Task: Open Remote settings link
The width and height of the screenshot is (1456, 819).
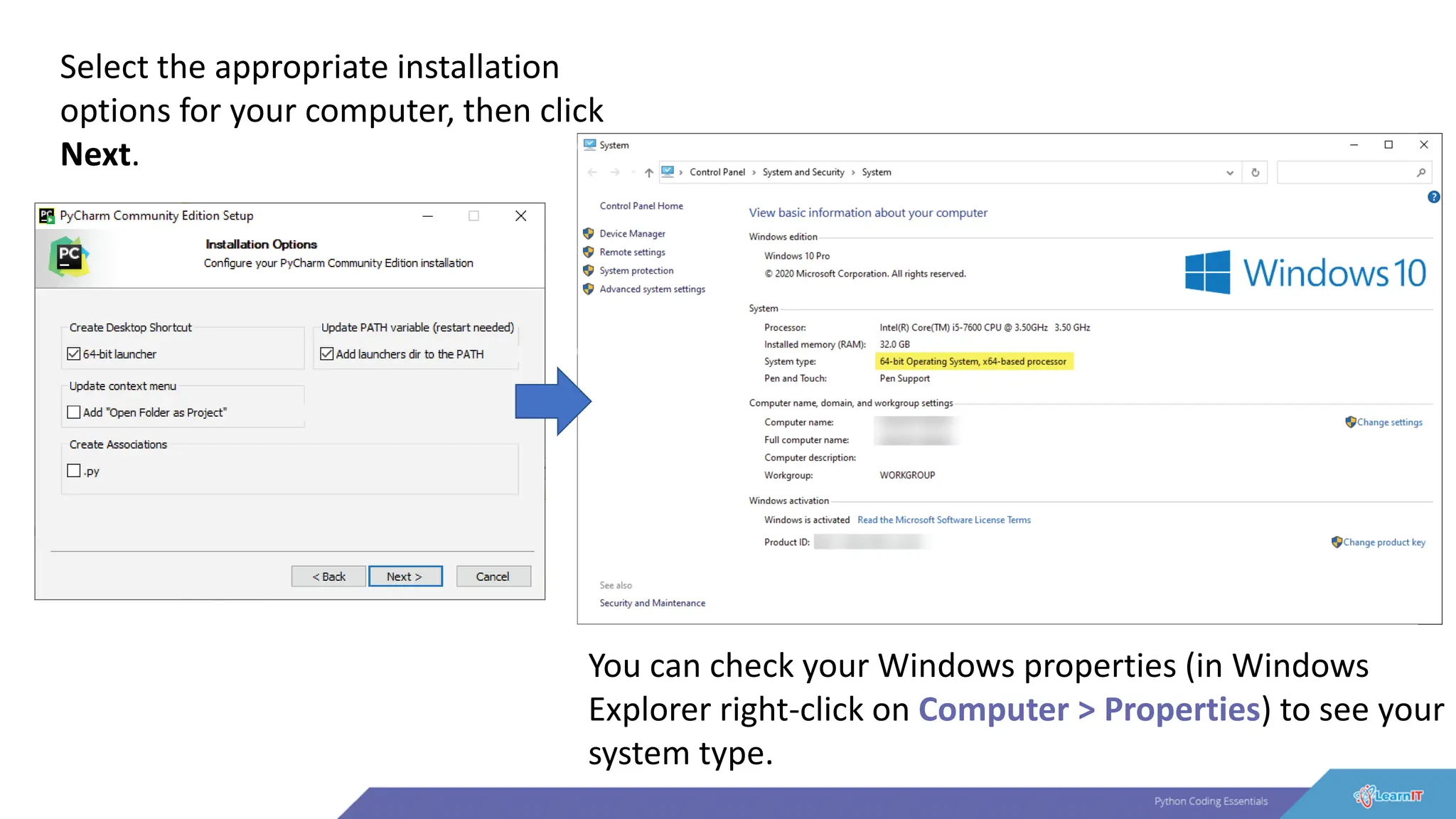Action: (x=633, y=252)
